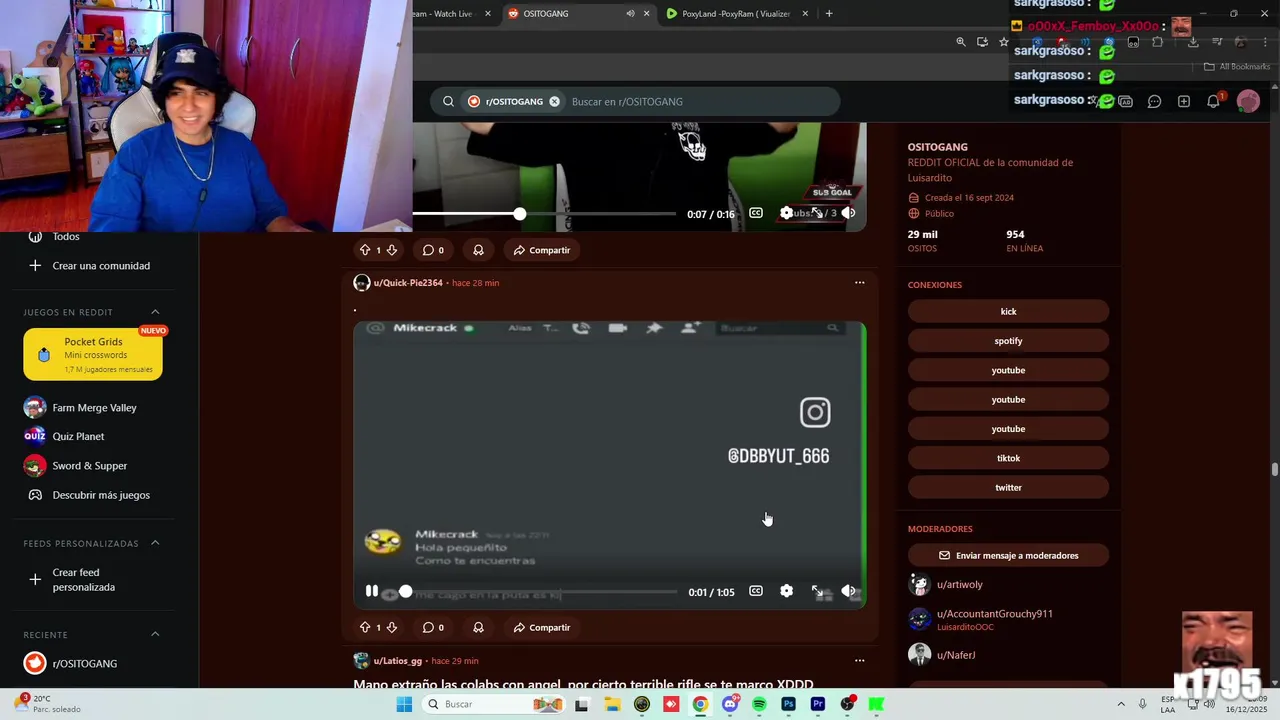Open the twitter connection link
This screenshot has height=720, width=1280.
point(1008,487)
